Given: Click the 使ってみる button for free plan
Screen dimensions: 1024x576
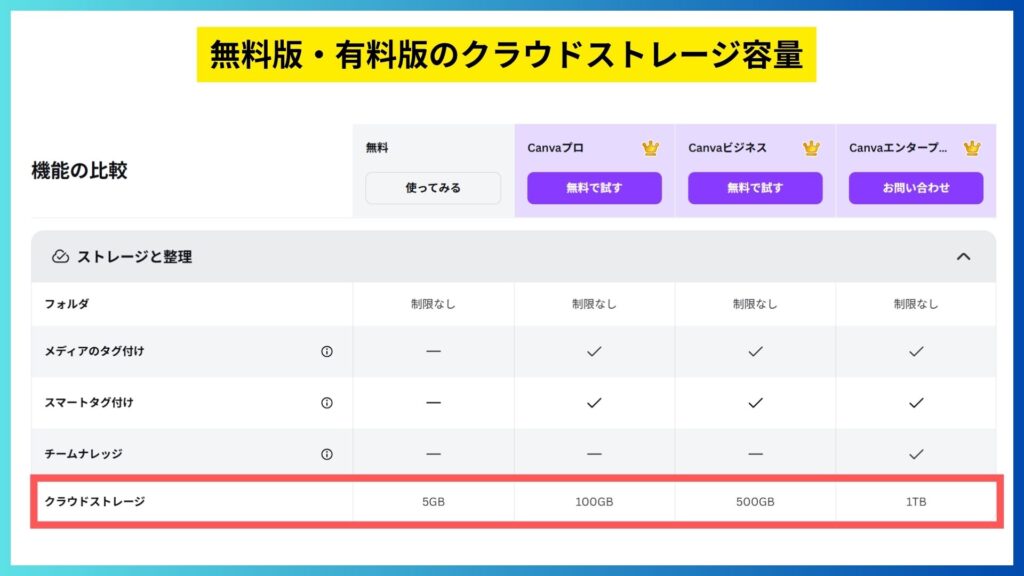Looking at the screenshot, I should [433, 188].
